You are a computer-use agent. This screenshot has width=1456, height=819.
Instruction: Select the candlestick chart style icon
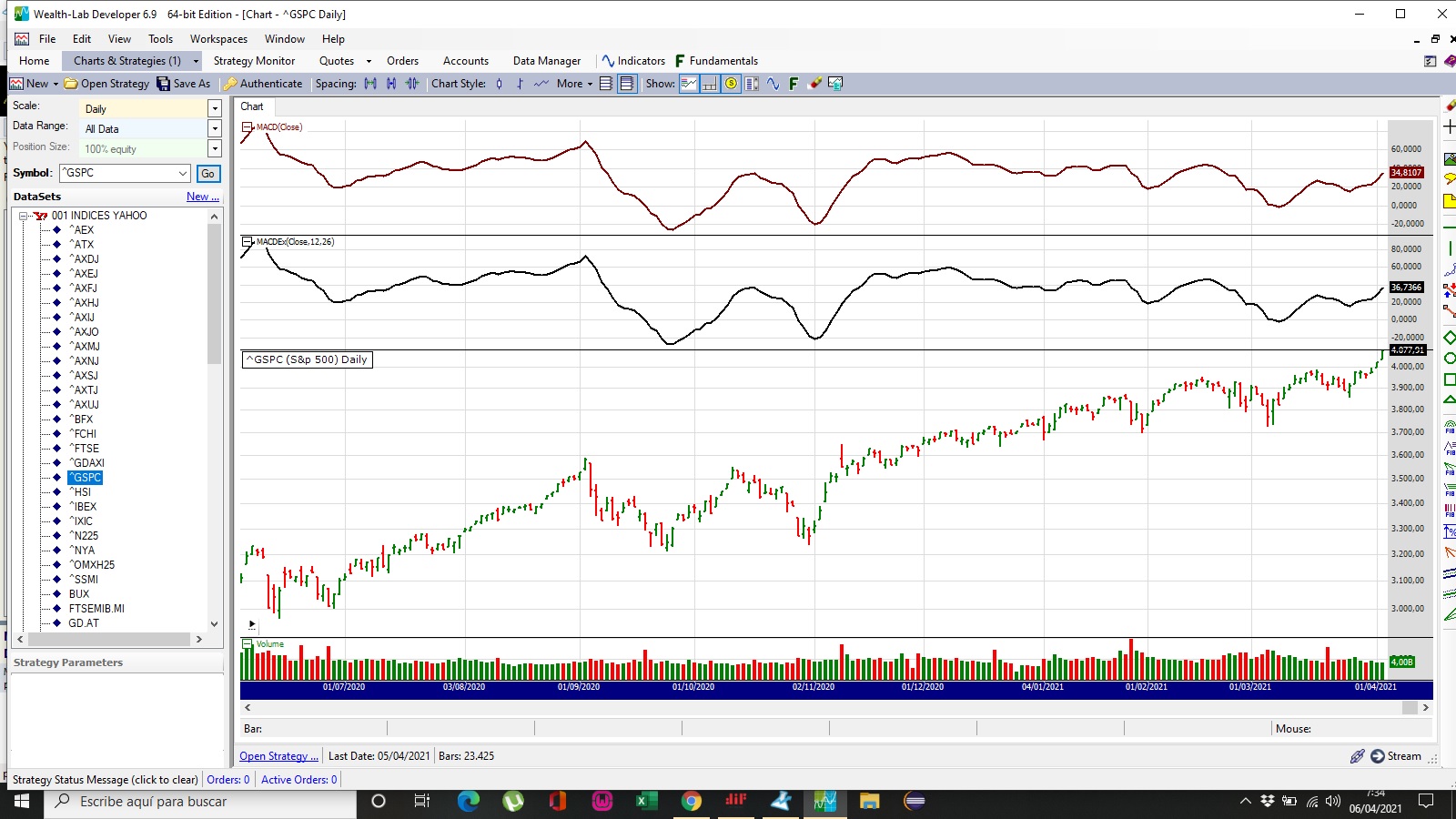click(x=499, y=84)
